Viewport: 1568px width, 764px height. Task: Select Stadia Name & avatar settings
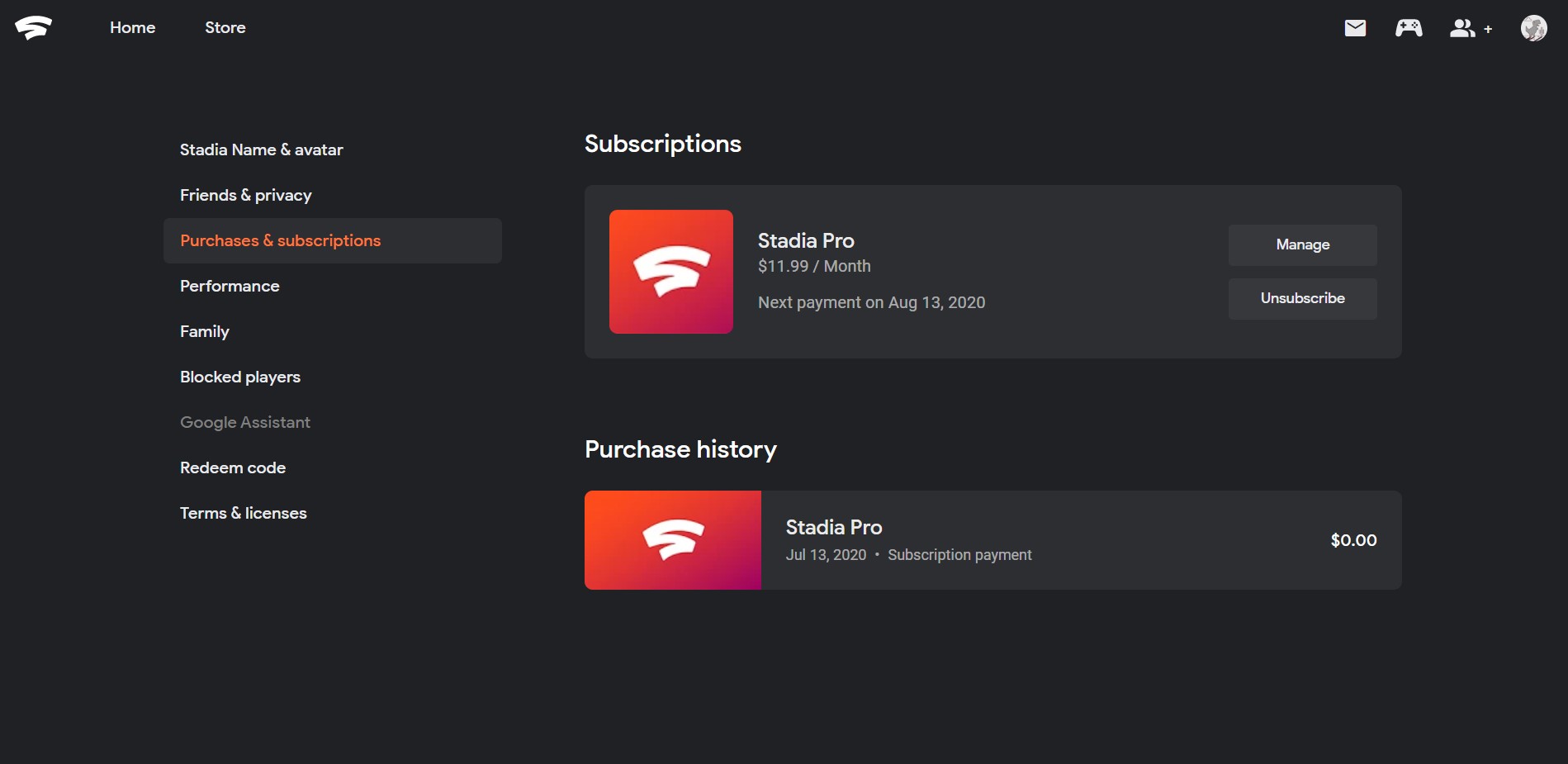(261, 150)
